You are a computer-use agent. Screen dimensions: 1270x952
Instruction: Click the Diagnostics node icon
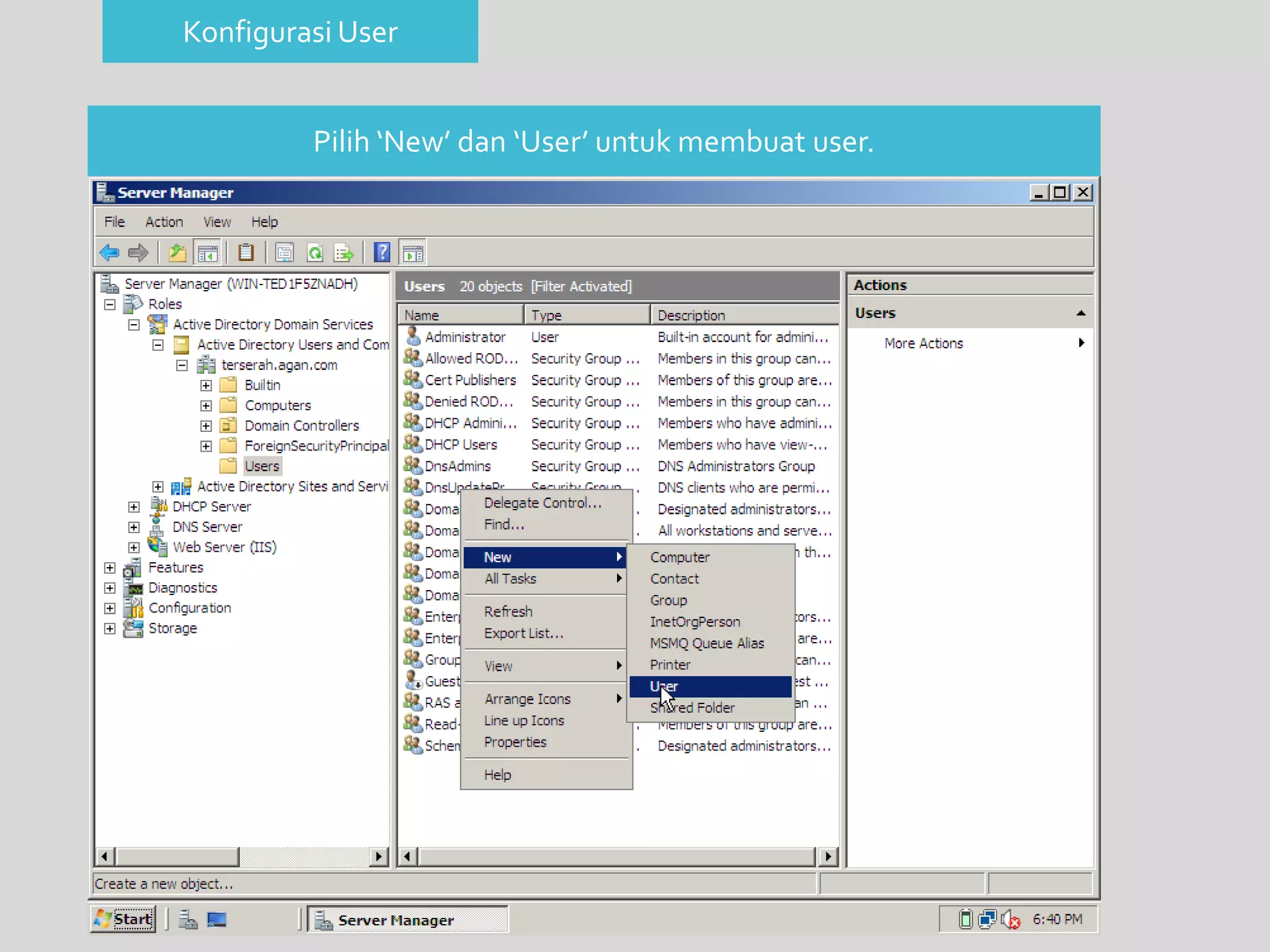click(x=134, y=588)
